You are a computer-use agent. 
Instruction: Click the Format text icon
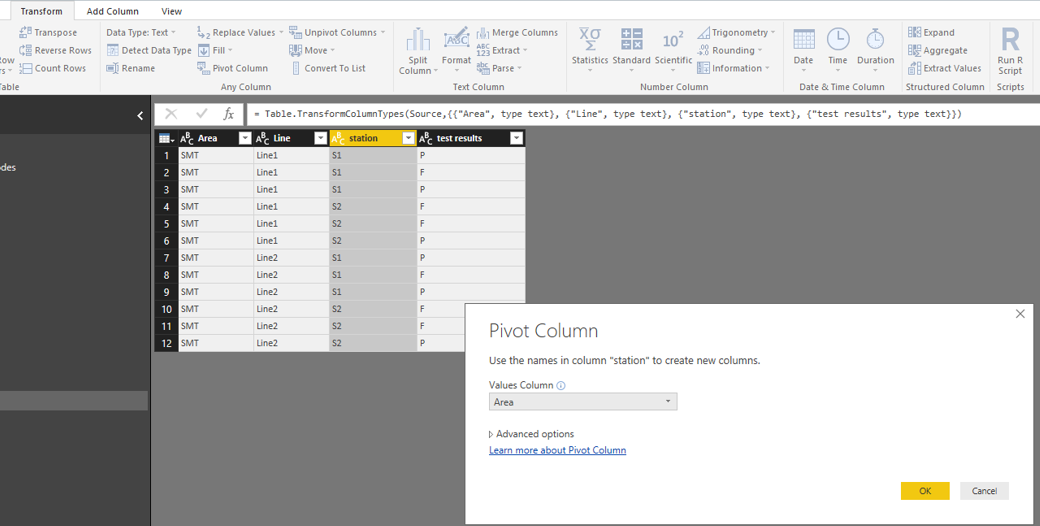coord(456,38)
